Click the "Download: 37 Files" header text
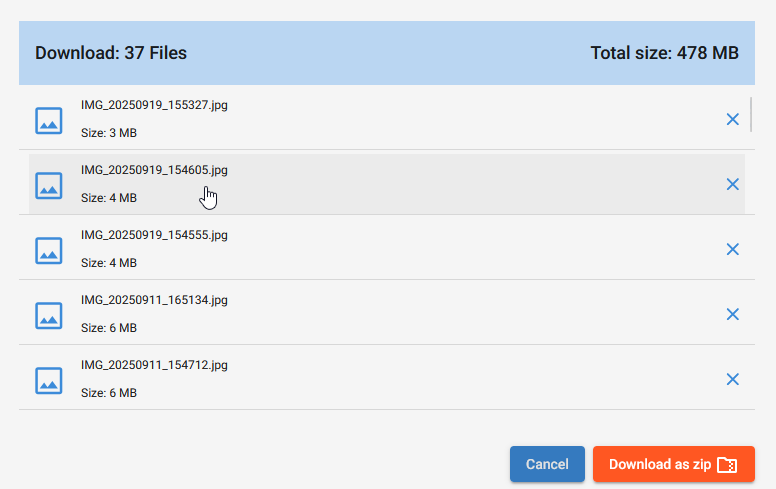The height and width of the screenshot is (489, 776). (x=111, y=53)
